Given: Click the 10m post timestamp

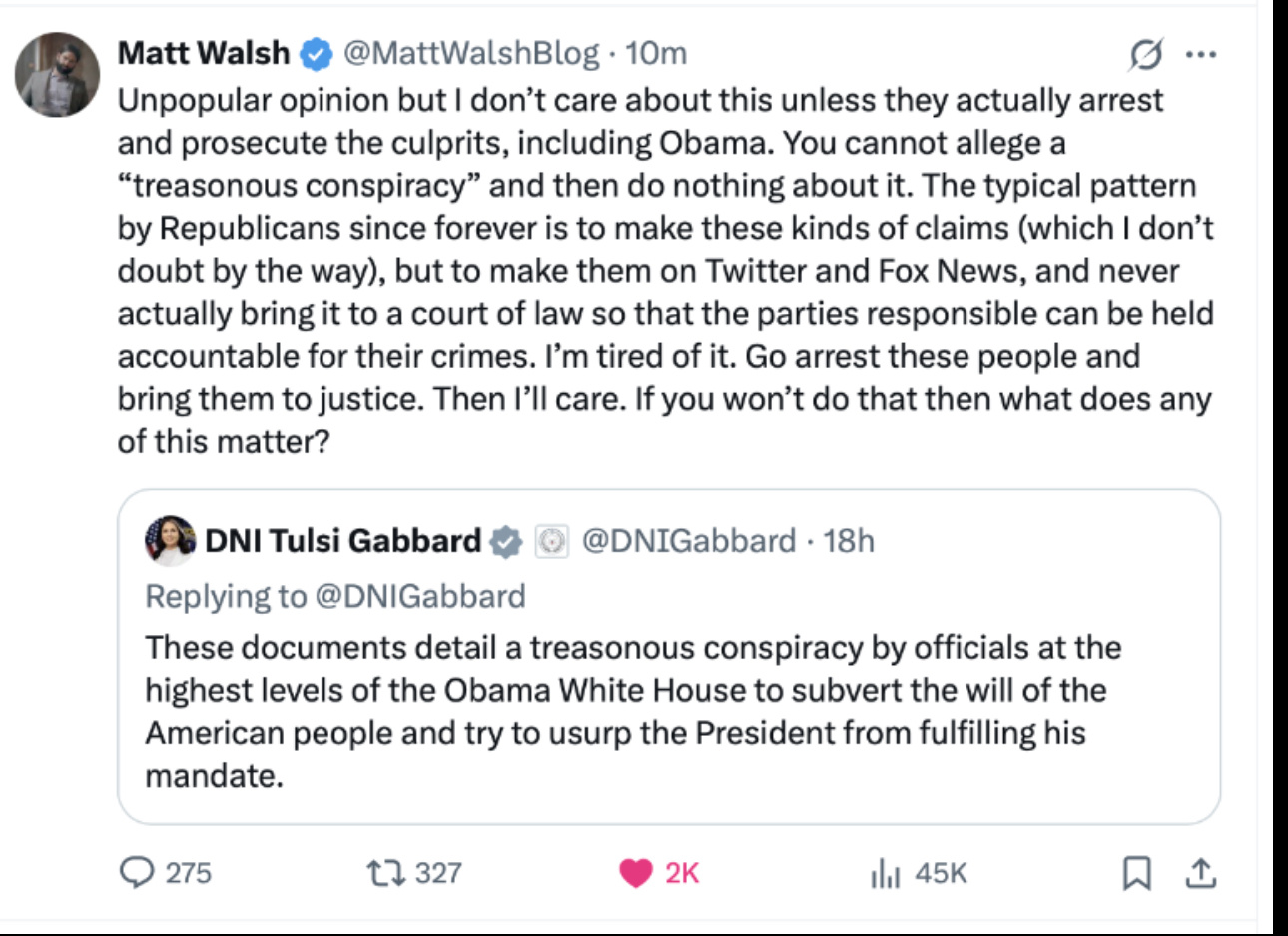Looking at the screenshot, I should click(x=656, y=53).
